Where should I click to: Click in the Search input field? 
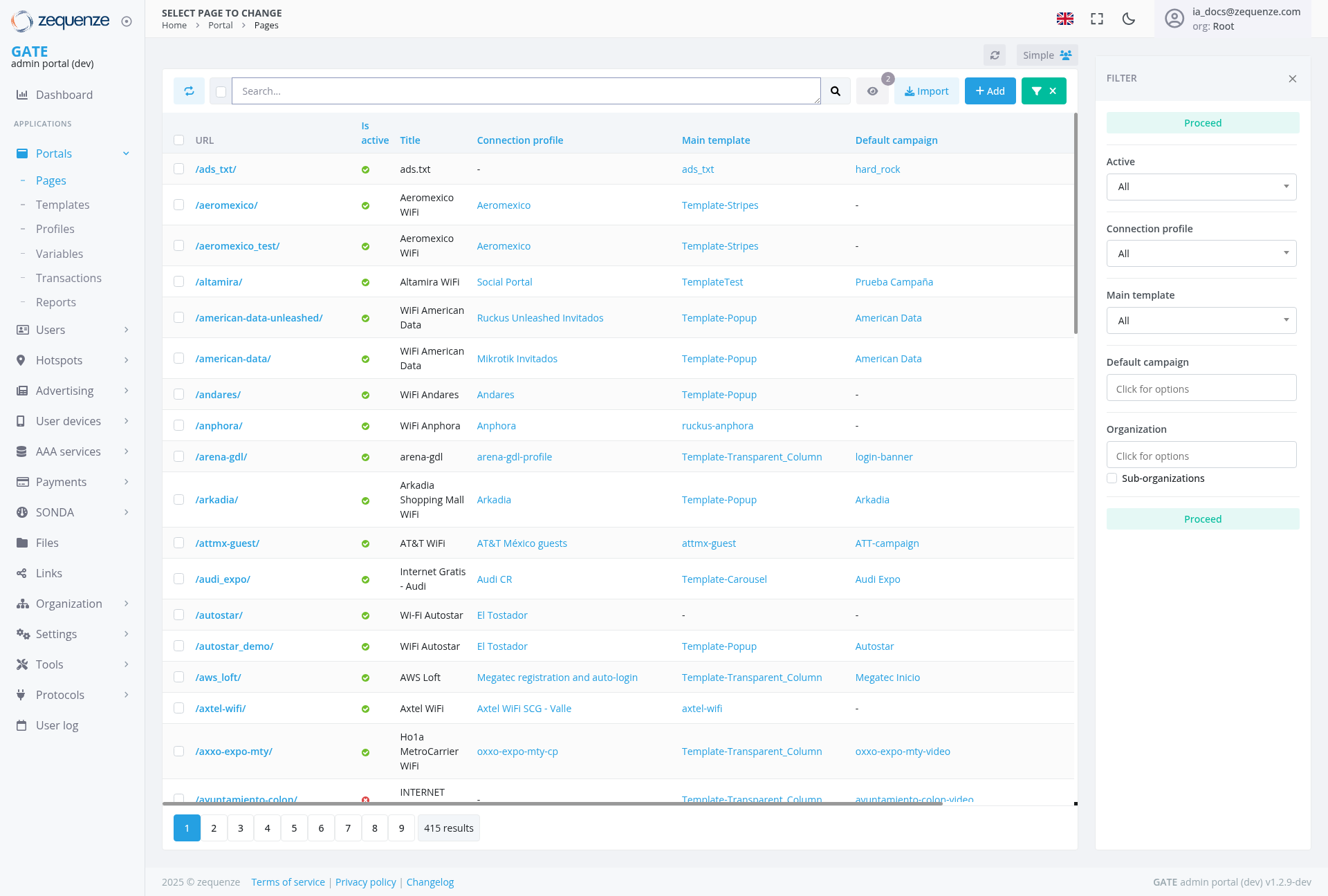pyautogui.click(x=526, y=91)
